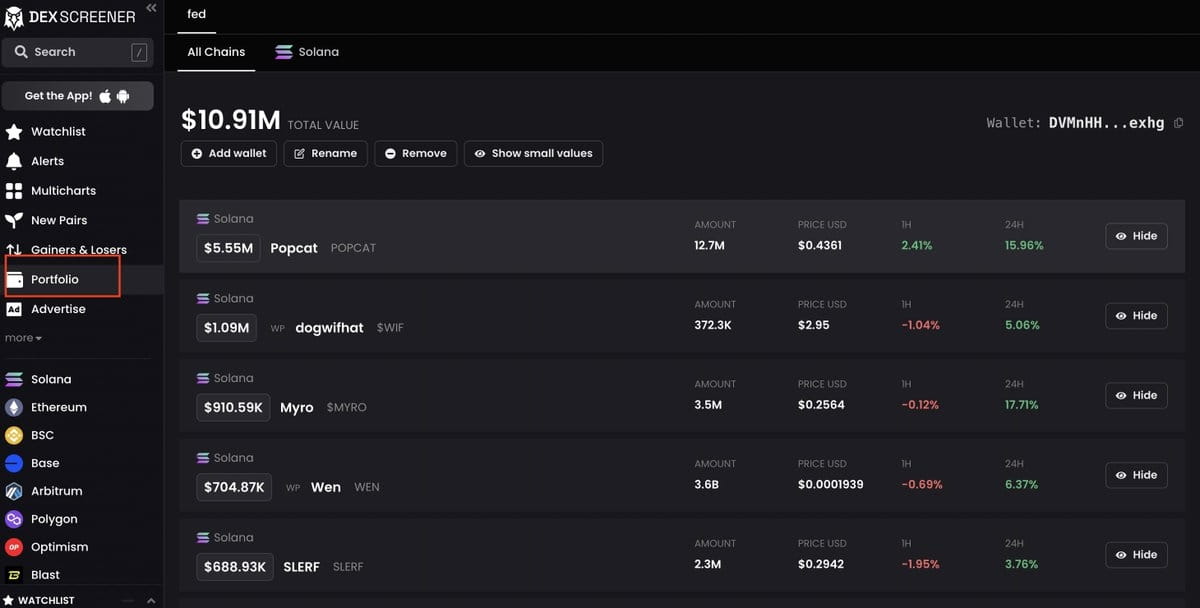The image size is (1200, 608).
Task: Copy the wallet address icon
Action: point(1178,123)
